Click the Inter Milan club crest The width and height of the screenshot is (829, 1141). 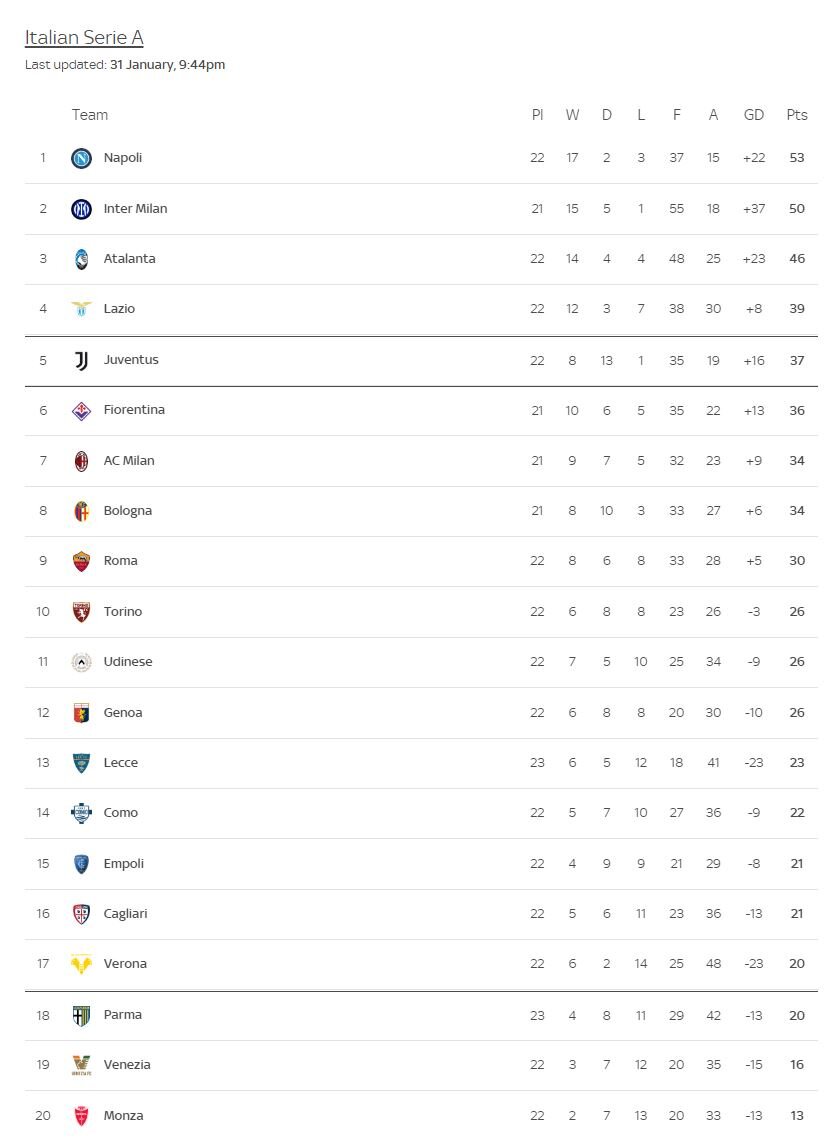(81, 209)
